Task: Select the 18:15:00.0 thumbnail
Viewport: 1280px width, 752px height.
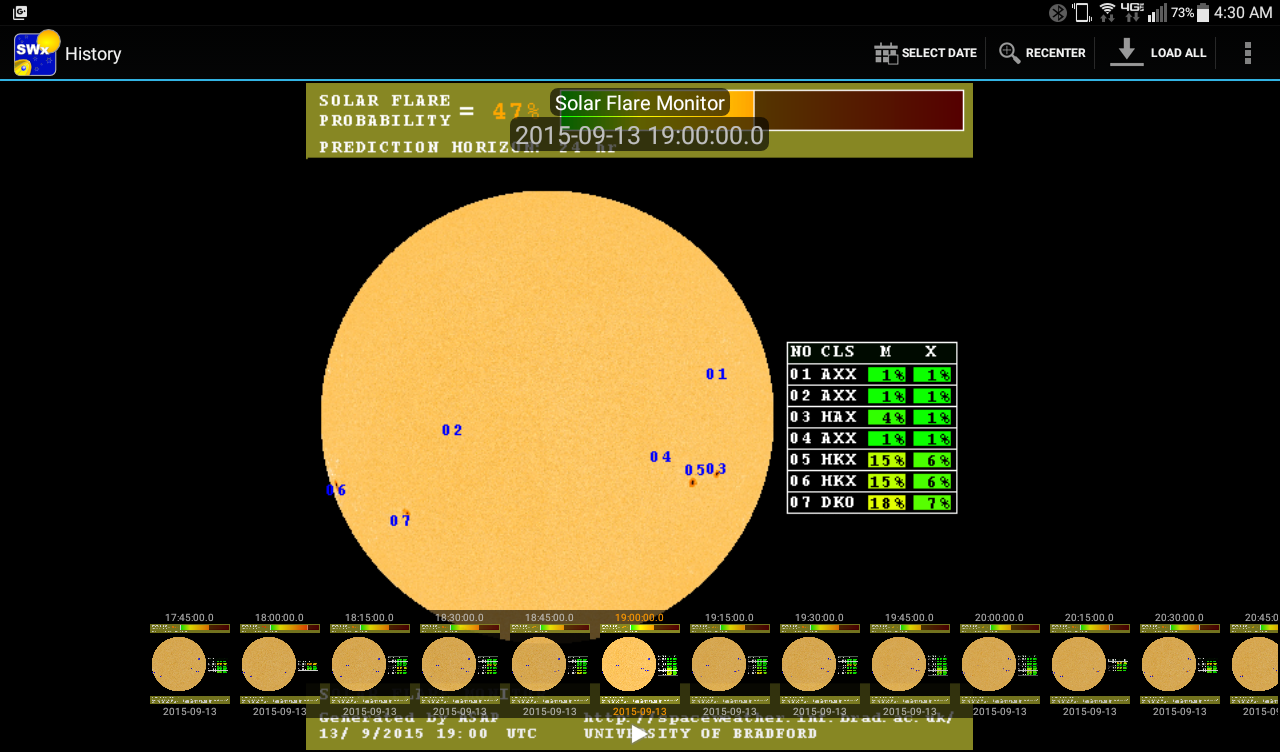Action: coord(369,663)
